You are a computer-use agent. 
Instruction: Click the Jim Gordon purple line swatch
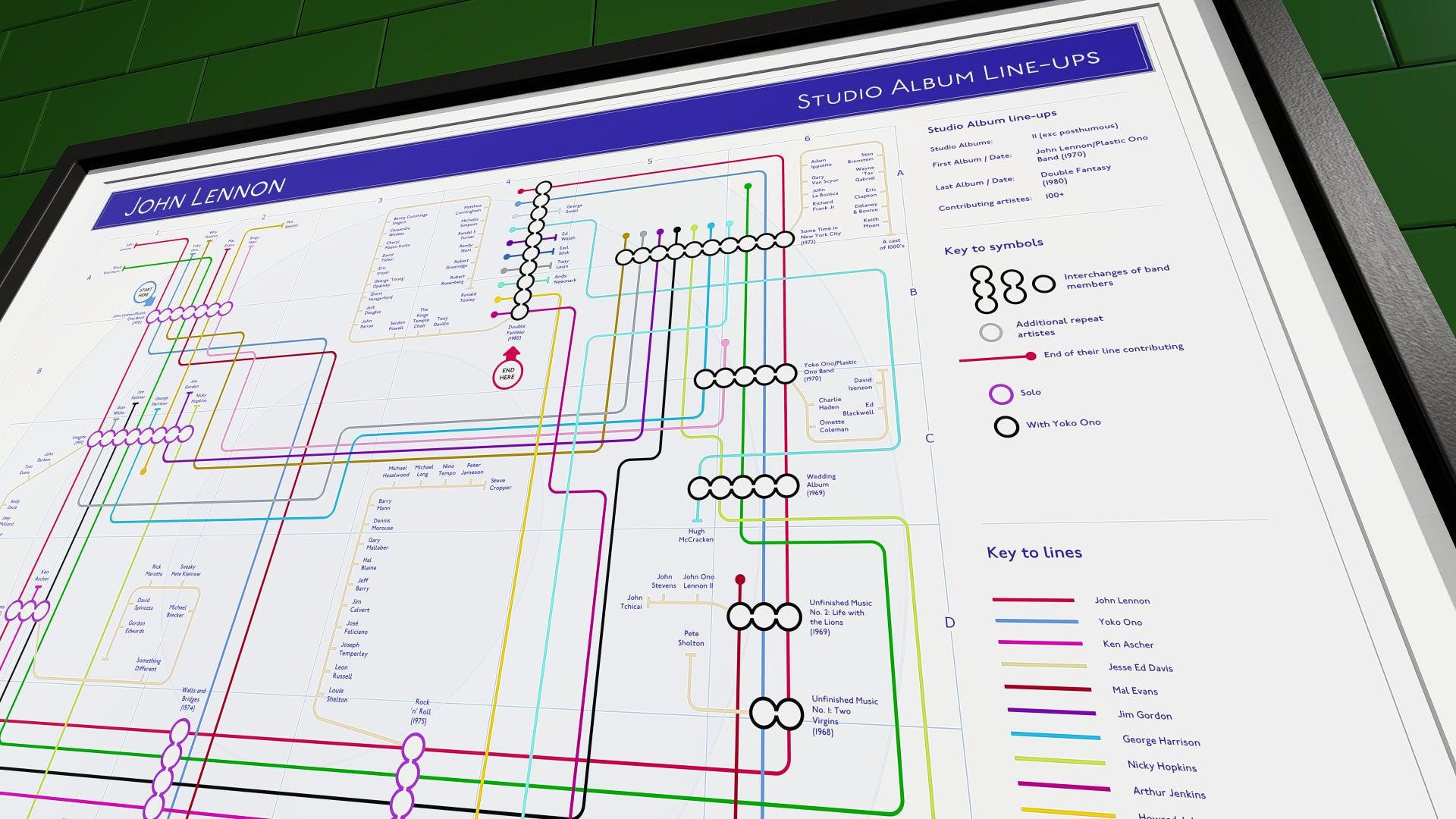(1051, 712)
